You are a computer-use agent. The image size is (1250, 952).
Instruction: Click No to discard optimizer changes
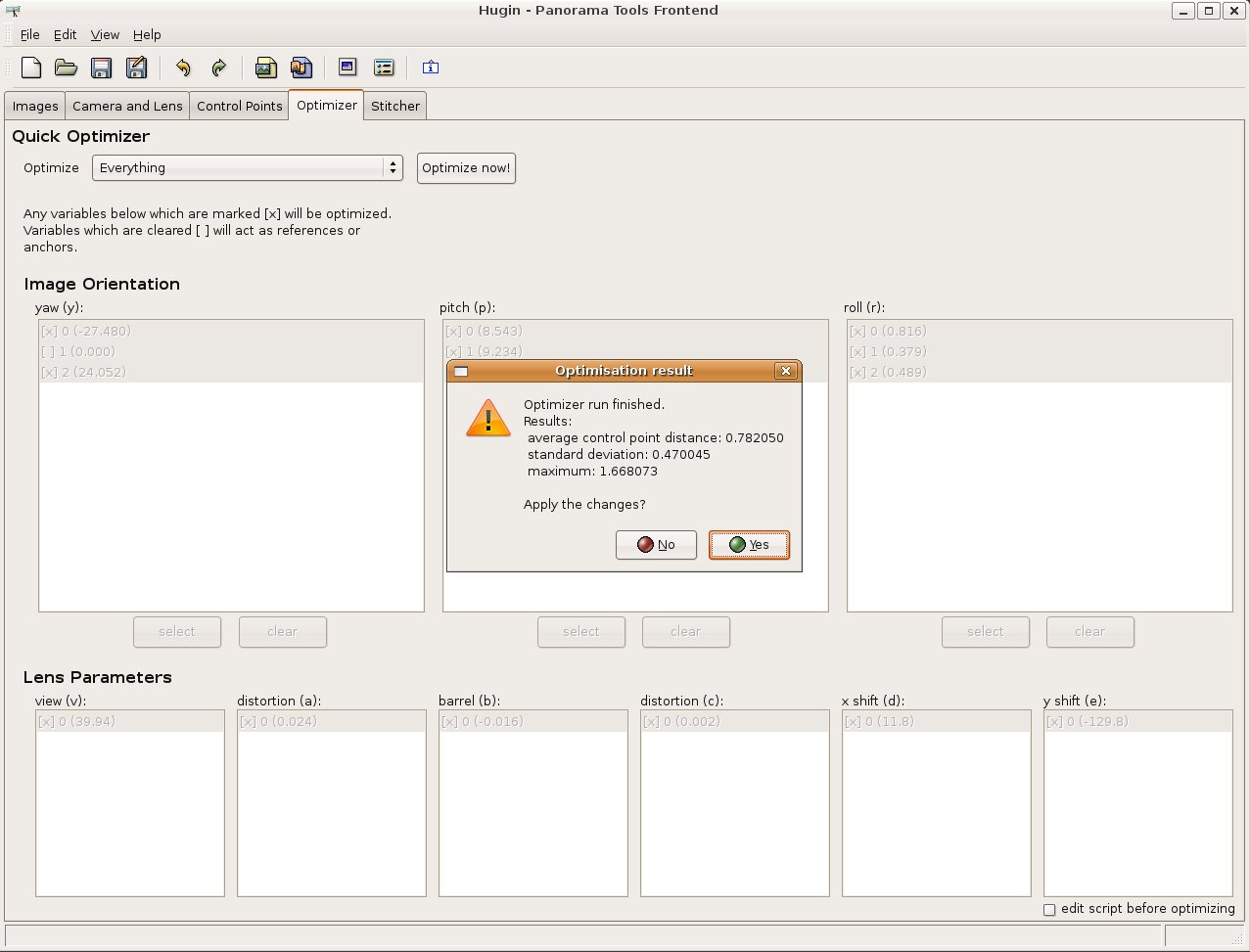click(656, 545)
